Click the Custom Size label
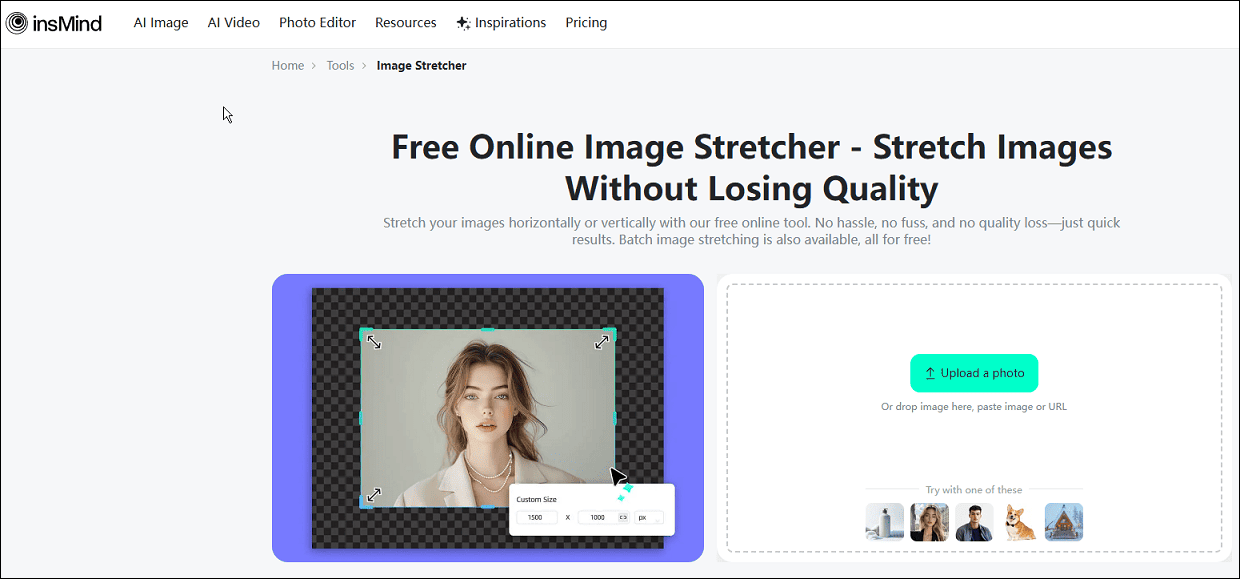 536,499
